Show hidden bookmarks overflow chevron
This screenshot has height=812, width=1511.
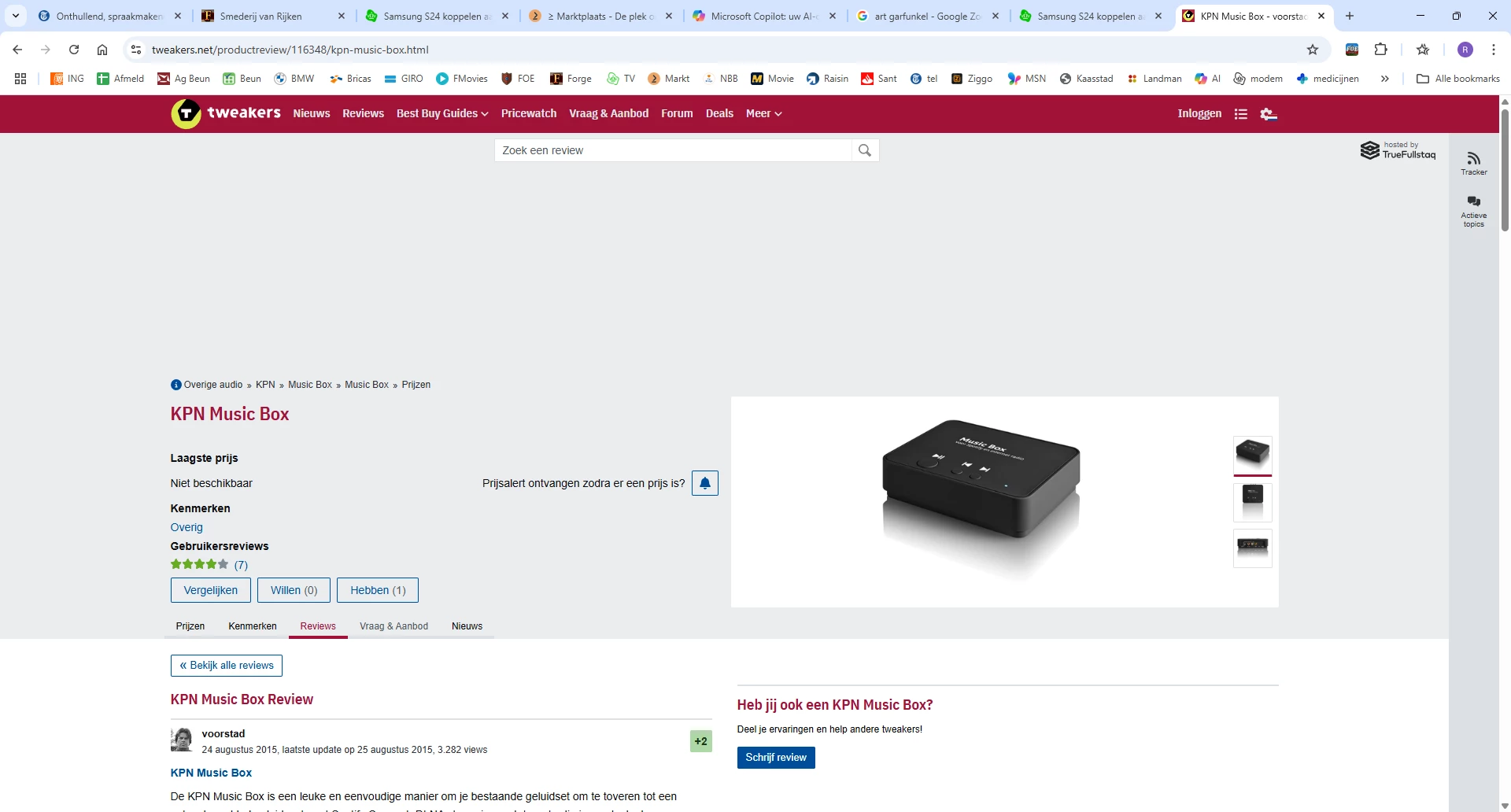click(1385, 79)
